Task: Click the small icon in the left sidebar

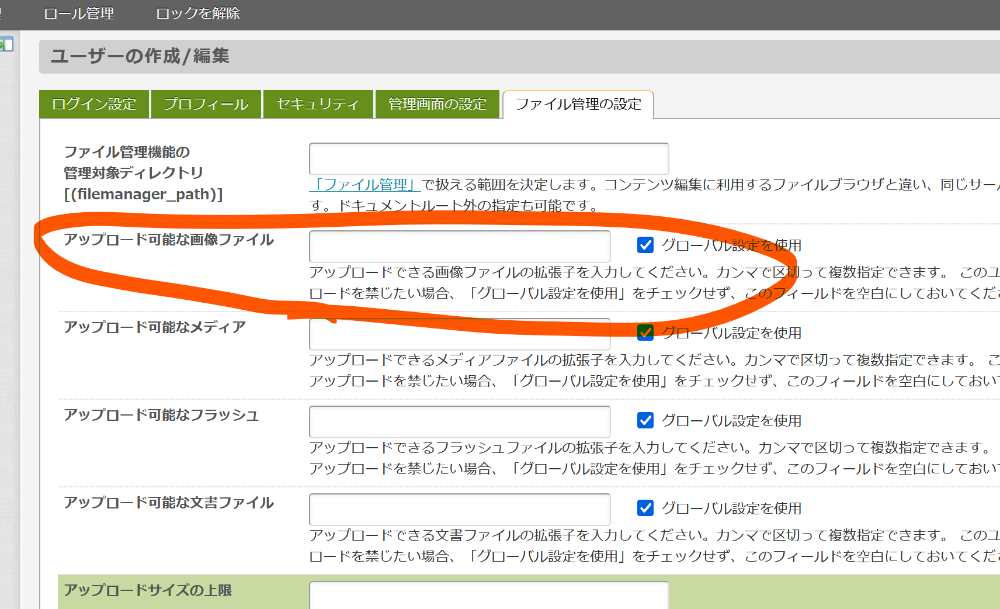Action: click(x=5, y=44)
